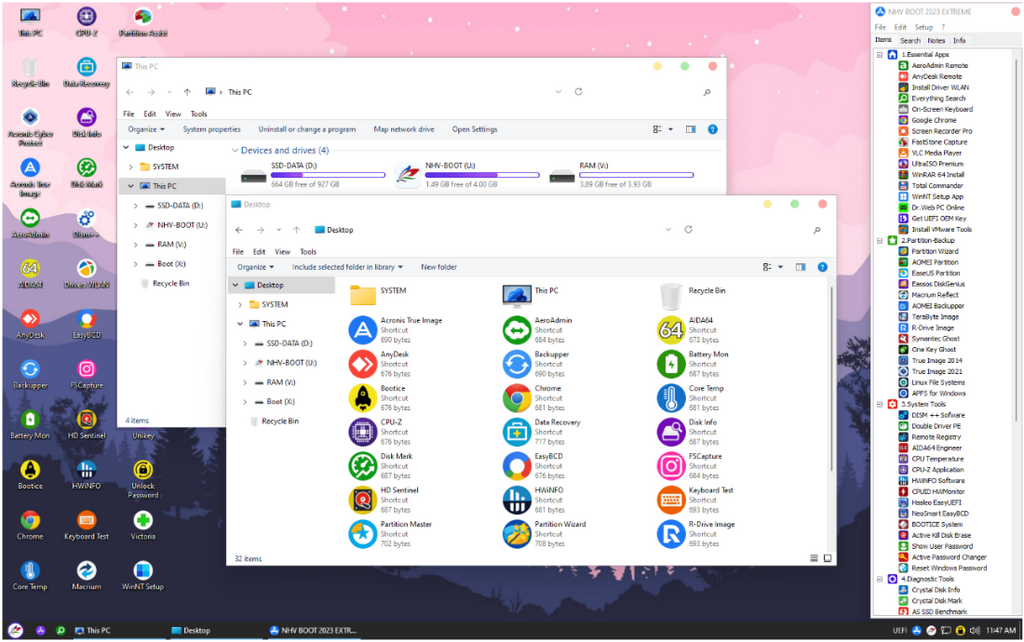Expand SSD-DATA (D:) in Desktop window tree
1024x642 pixels.
[245, 344]
